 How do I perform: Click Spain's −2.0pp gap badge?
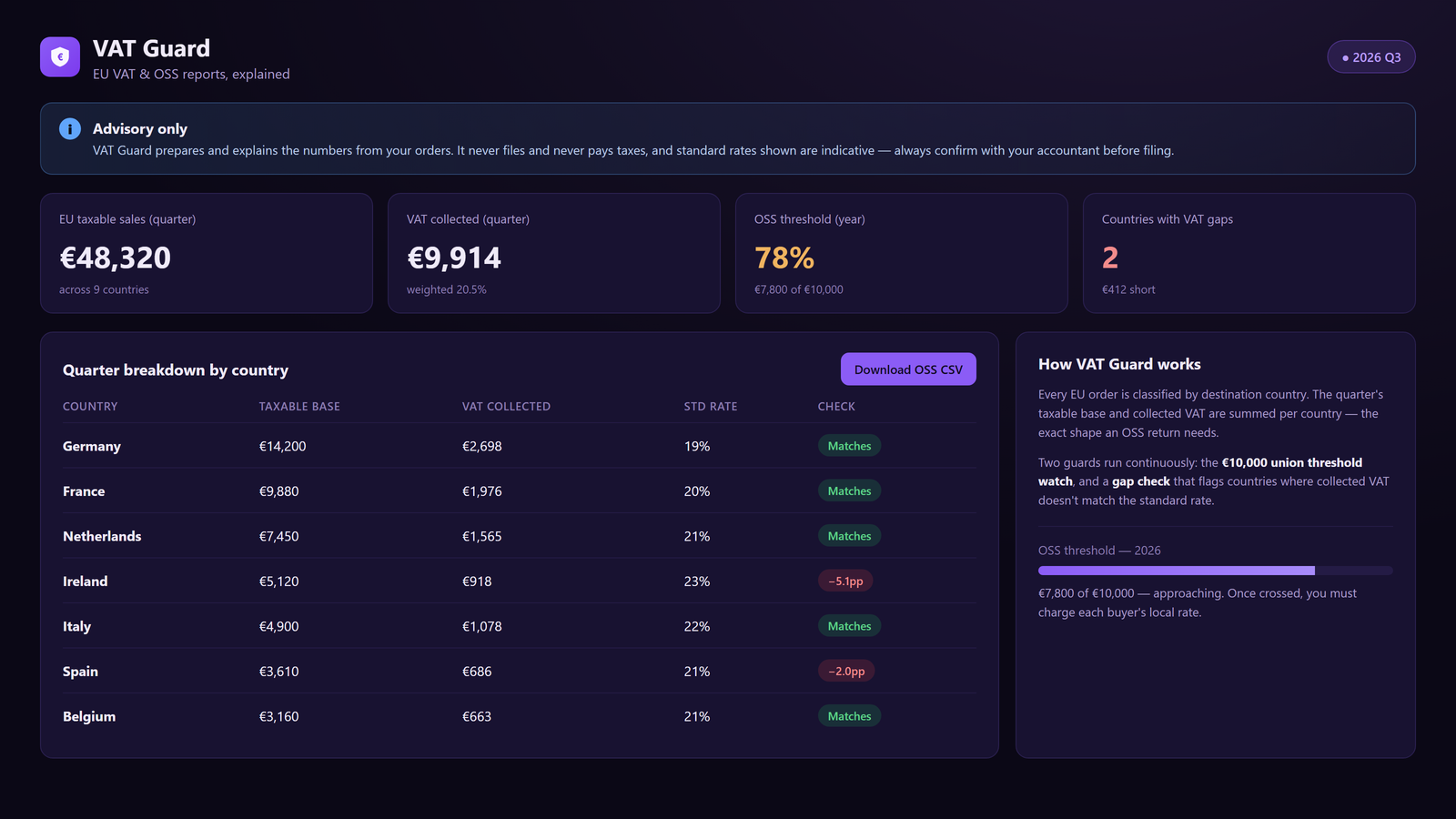[846, 671]
